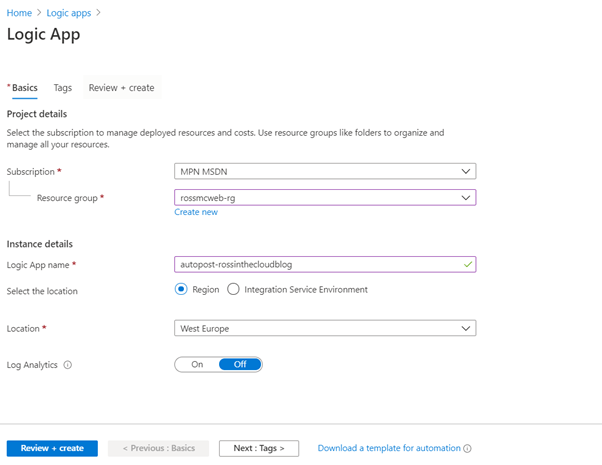The width and height of the screenshot is (602, 465).
Task: Select the Basics tab
Action: point(23,88)
